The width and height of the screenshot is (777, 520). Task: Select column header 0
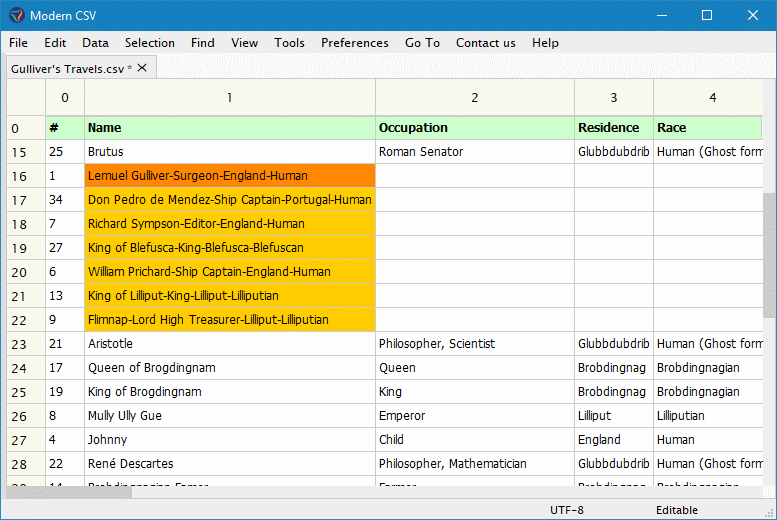[65, 98]
